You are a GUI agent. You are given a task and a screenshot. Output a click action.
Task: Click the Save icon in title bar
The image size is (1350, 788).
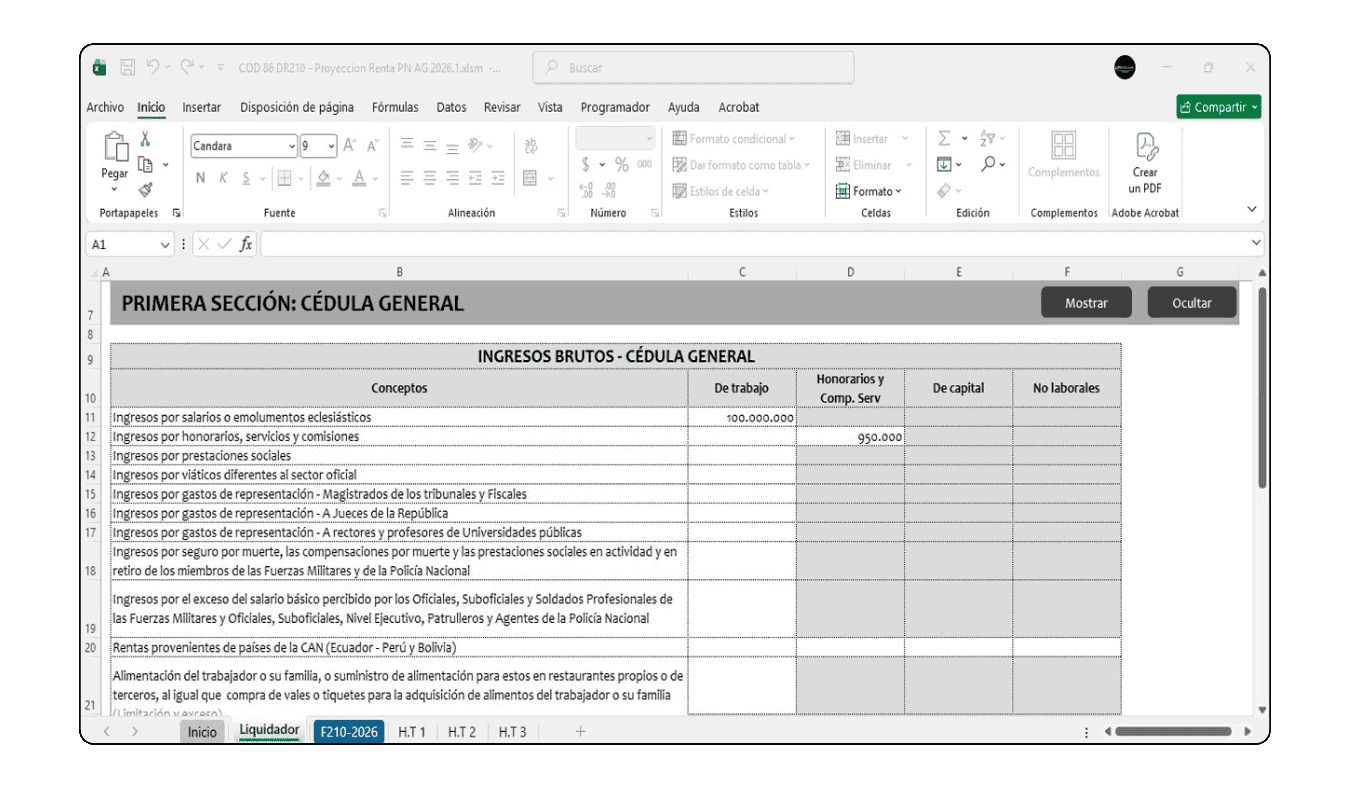pyautogui.click(x=128, y=68)
